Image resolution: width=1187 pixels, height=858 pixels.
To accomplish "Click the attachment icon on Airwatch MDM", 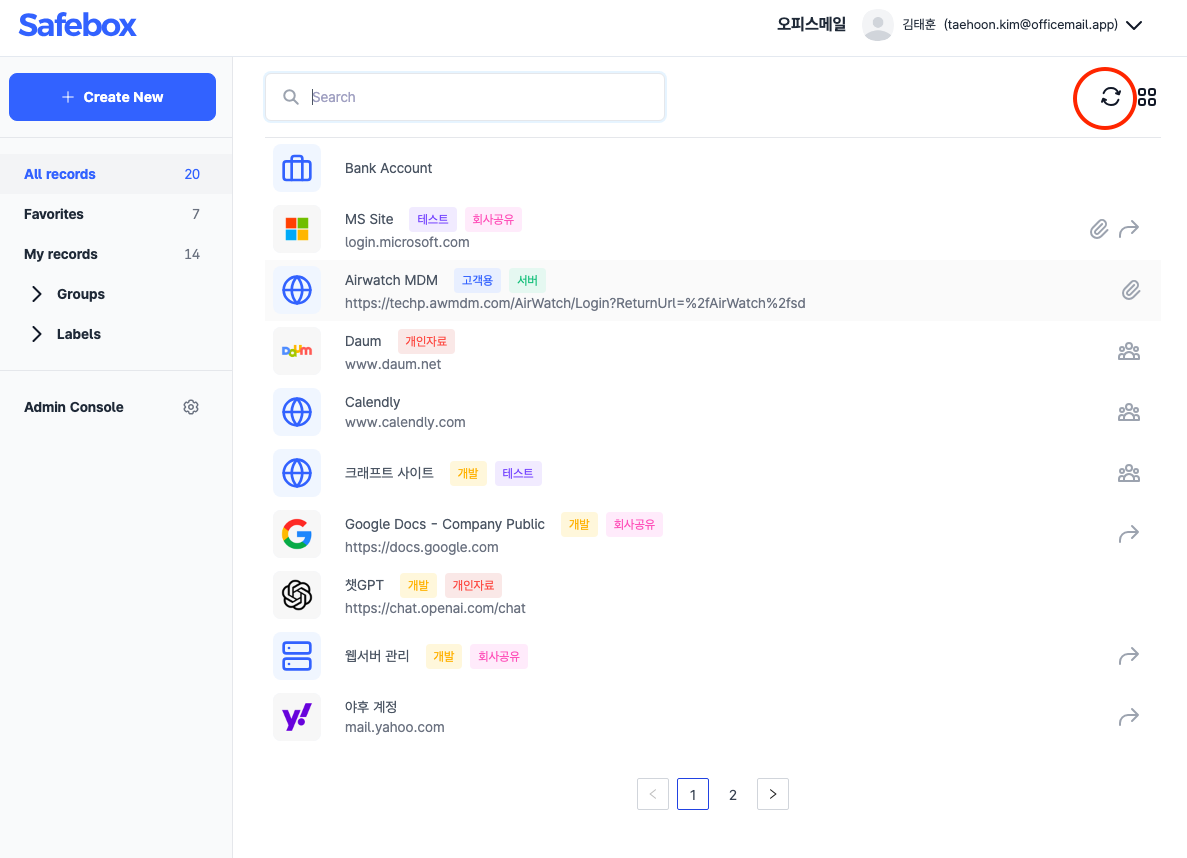I will click(1130, 290).
